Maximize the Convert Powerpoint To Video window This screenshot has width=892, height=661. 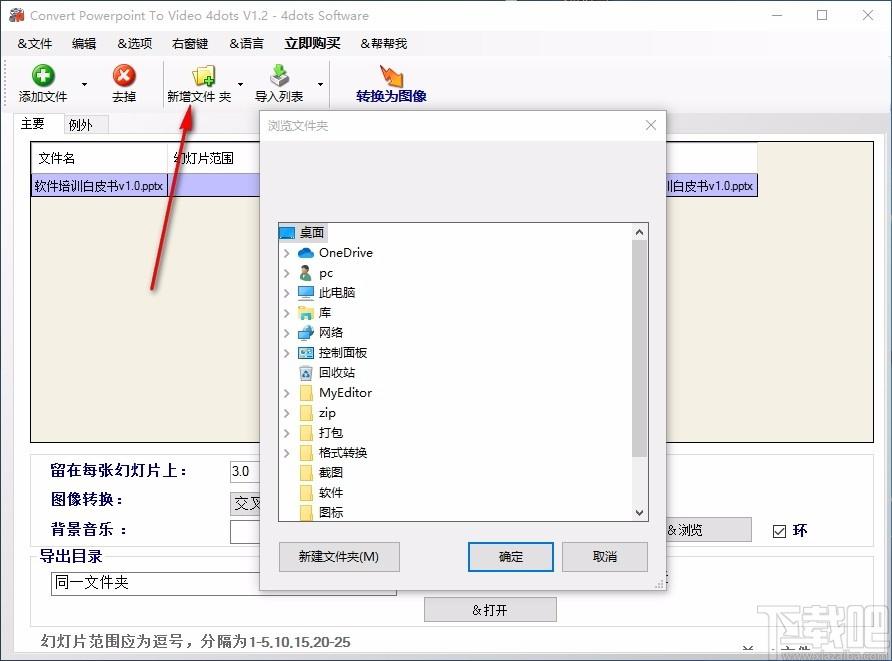[822, 15]
